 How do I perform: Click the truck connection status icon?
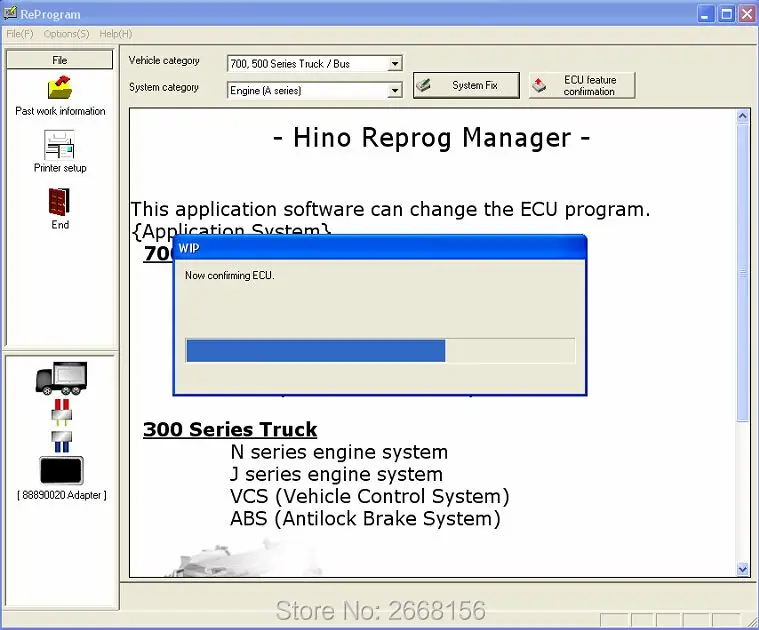tap(61, 378)
